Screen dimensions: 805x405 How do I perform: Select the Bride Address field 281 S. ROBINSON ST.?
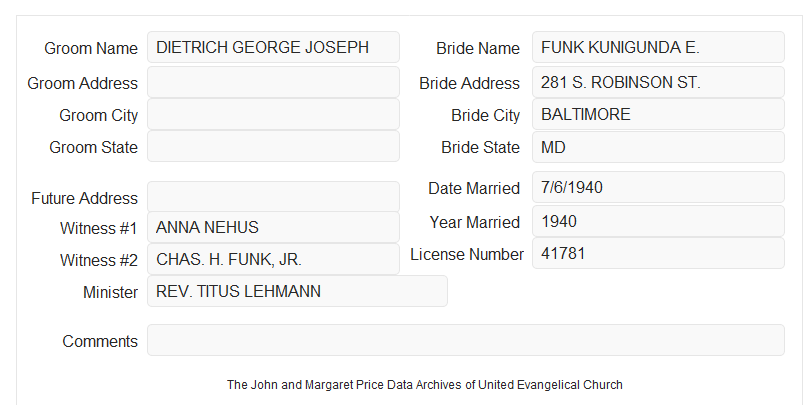coord(658,82)
